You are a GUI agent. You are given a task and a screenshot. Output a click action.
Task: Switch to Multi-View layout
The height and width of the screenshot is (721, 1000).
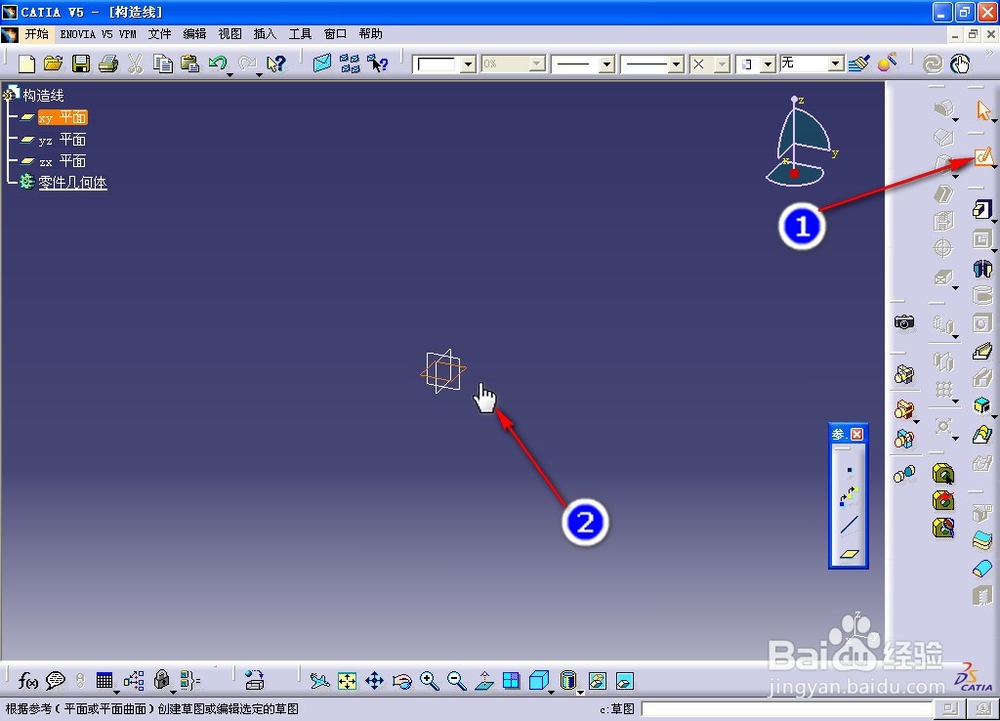[511, 681]
